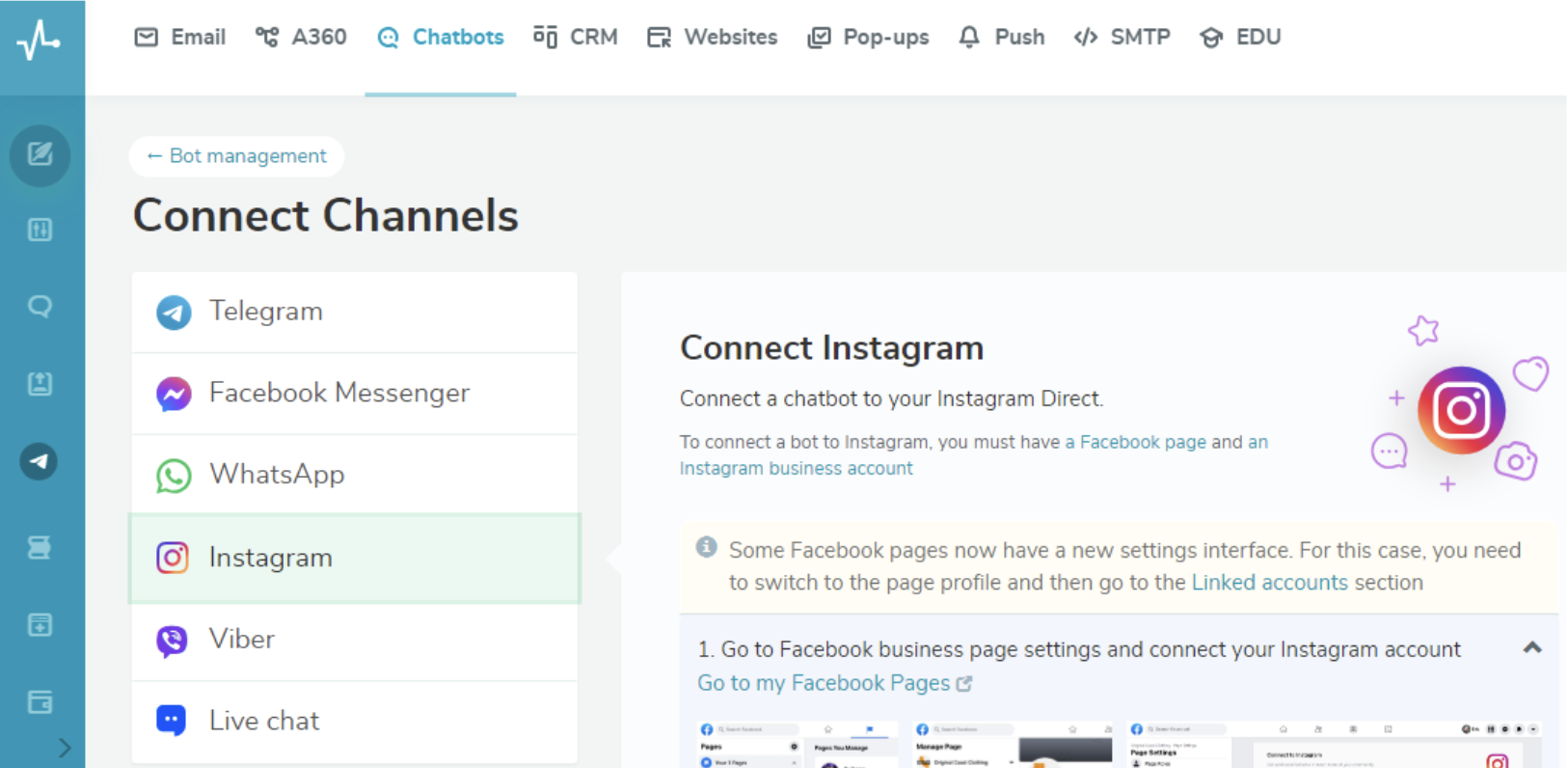Click the Telegram paper plane sidebar icon
This screenshot has width=1568, height=768.
40,461
